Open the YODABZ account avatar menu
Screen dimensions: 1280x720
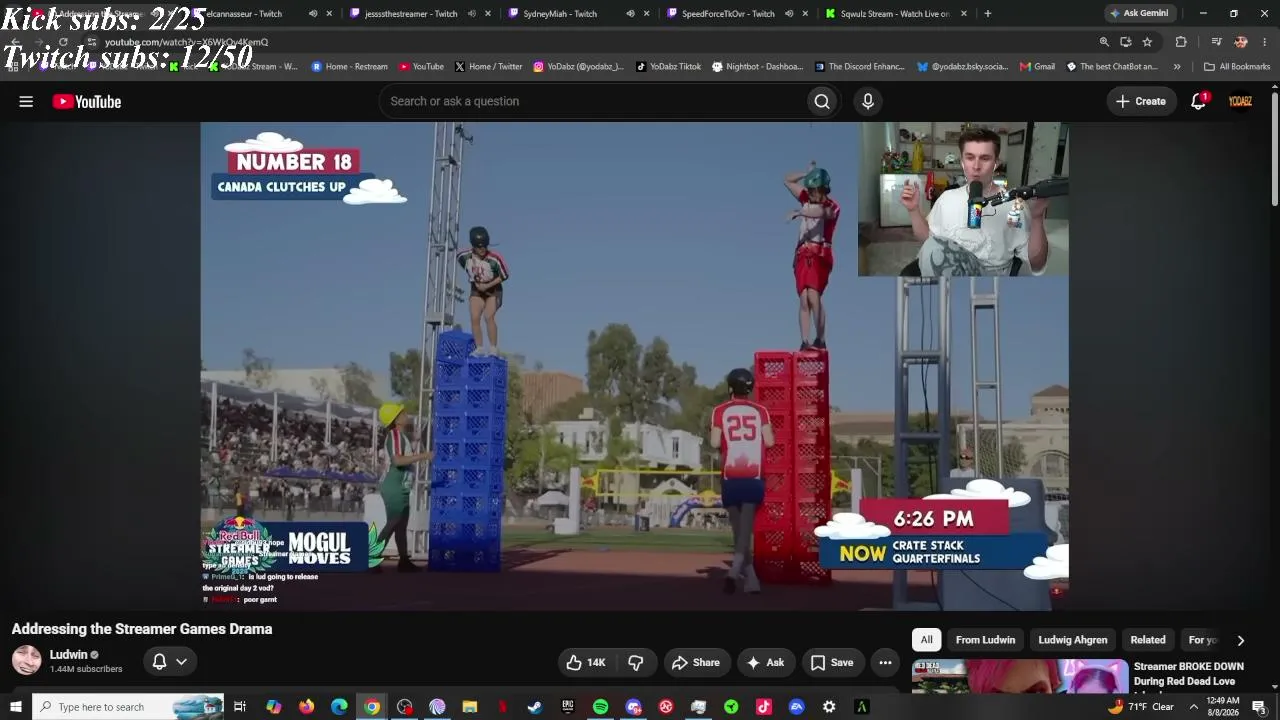pyautogui.click(x=1240, y=101)
